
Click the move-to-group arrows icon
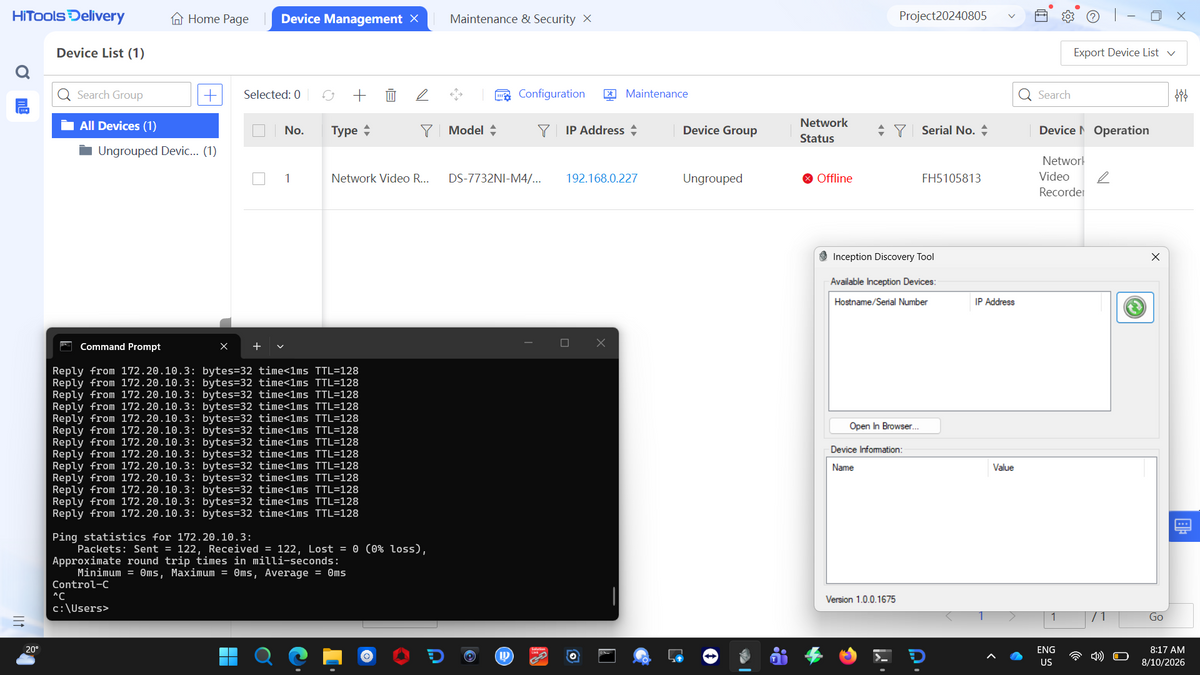point(456,95)
